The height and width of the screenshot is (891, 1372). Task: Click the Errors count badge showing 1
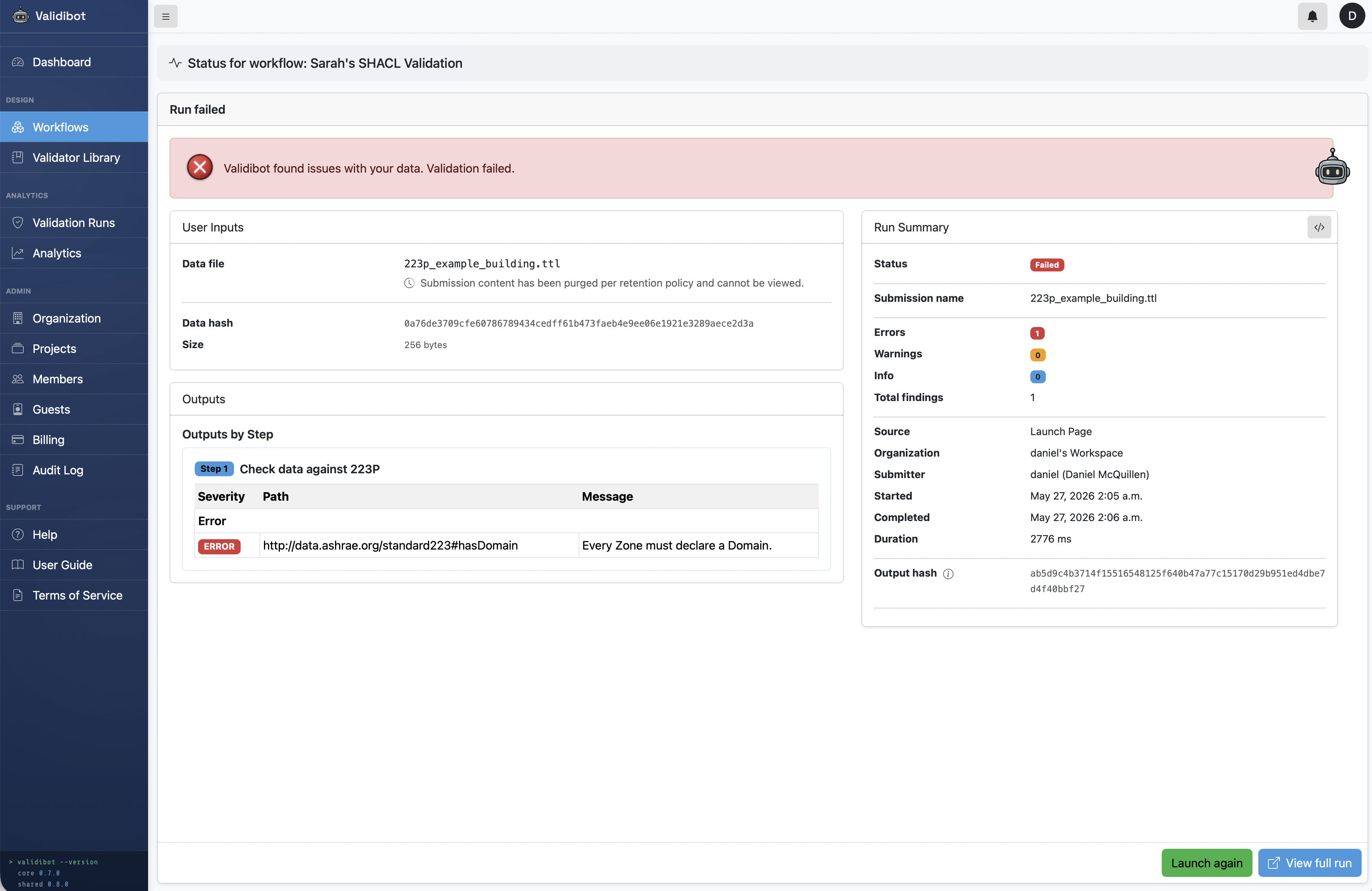pos(1037,333)
